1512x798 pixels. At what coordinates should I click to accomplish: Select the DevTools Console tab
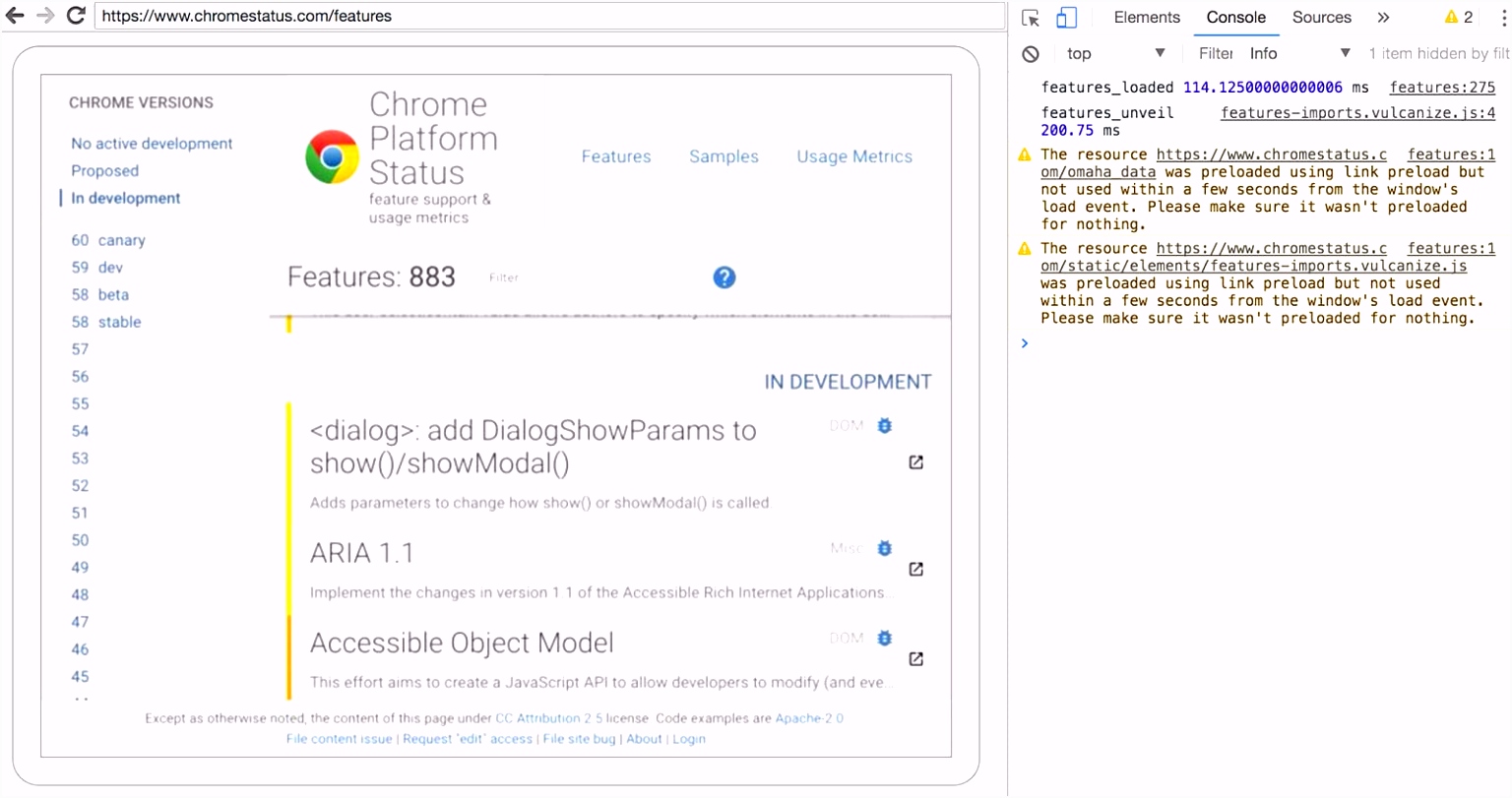click(1236, 18)
